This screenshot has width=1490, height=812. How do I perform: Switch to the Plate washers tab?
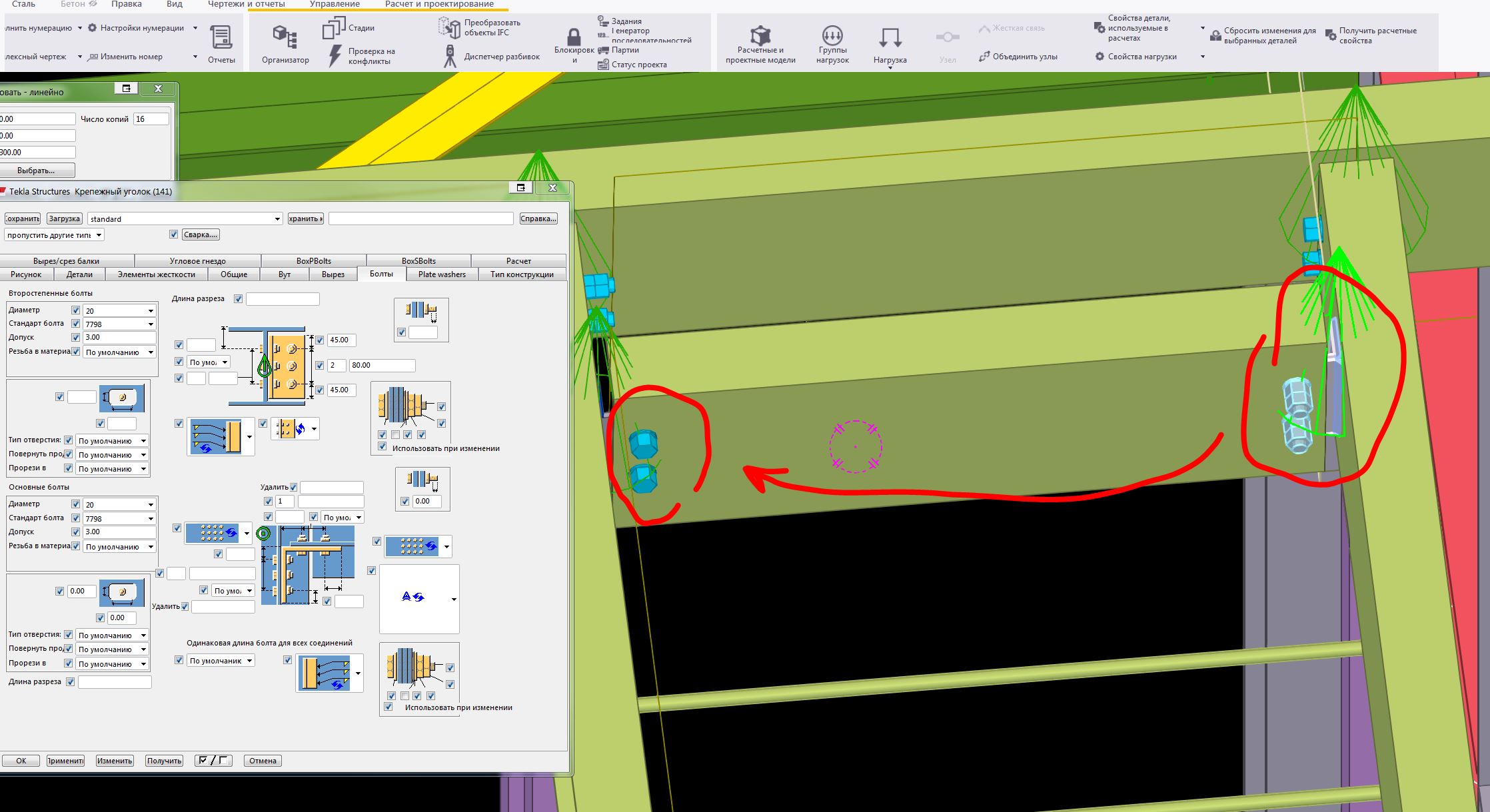tap(441, 274)
